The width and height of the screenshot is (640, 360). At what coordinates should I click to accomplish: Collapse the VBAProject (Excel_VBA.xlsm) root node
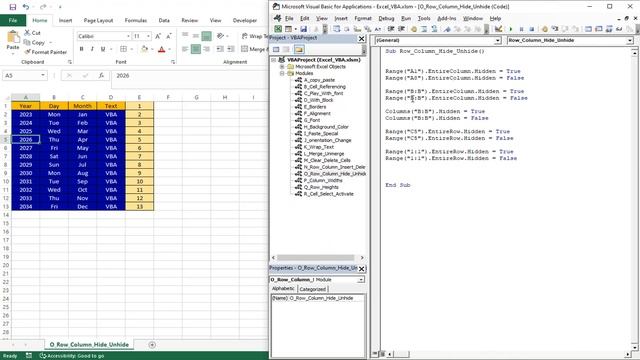point(273,60)
